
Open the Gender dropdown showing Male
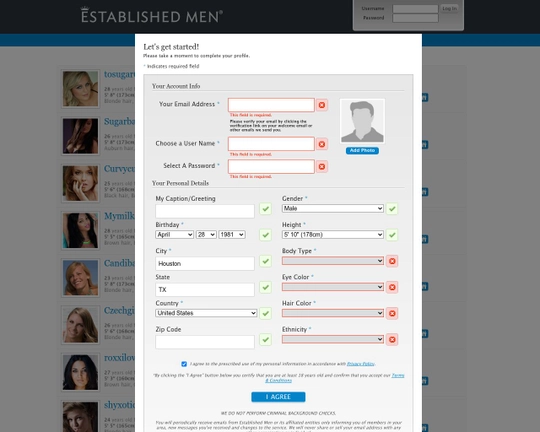click(333, 208)
